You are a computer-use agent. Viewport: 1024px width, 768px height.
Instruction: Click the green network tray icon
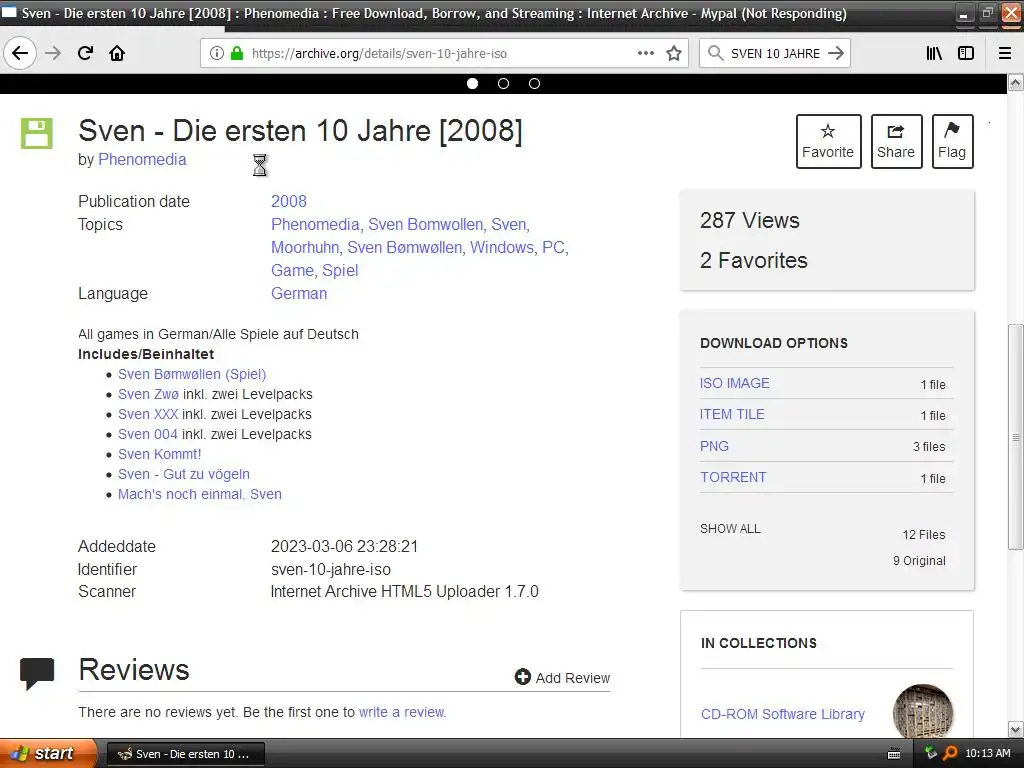pyautogui.click(x=931, y=753)
